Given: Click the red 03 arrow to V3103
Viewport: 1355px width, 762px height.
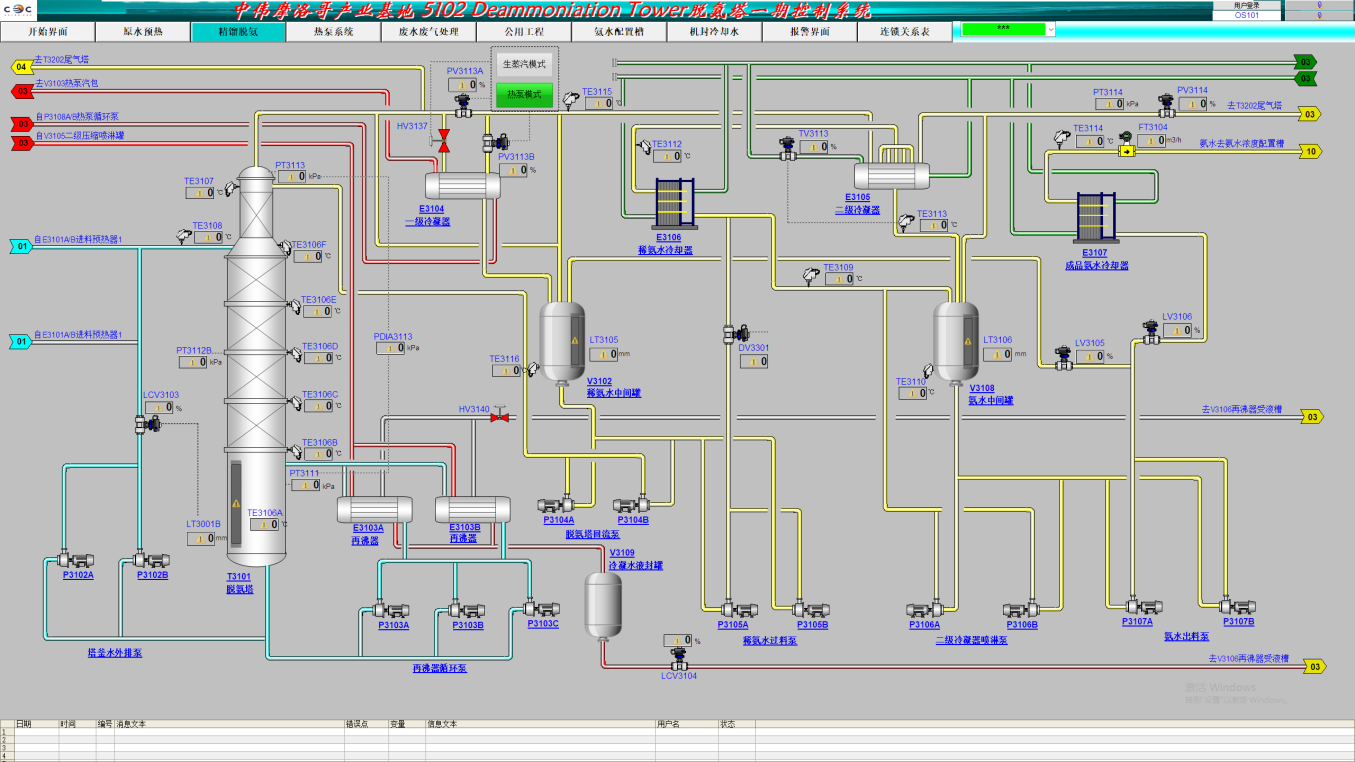Looking at the screenshot, I should (21, 91).
